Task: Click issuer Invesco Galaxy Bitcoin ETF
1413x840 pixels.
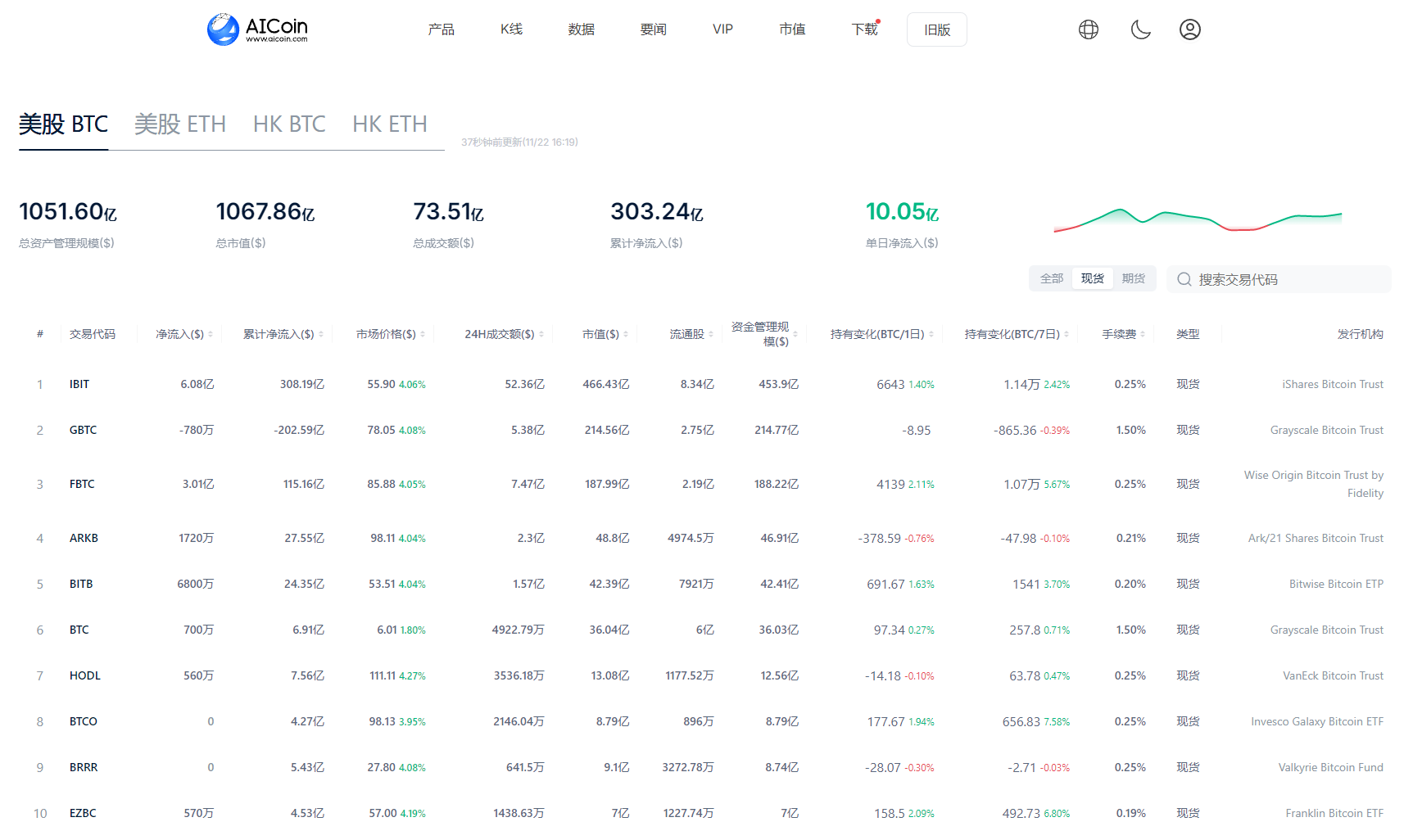Action: click(x=1317, y=721)
